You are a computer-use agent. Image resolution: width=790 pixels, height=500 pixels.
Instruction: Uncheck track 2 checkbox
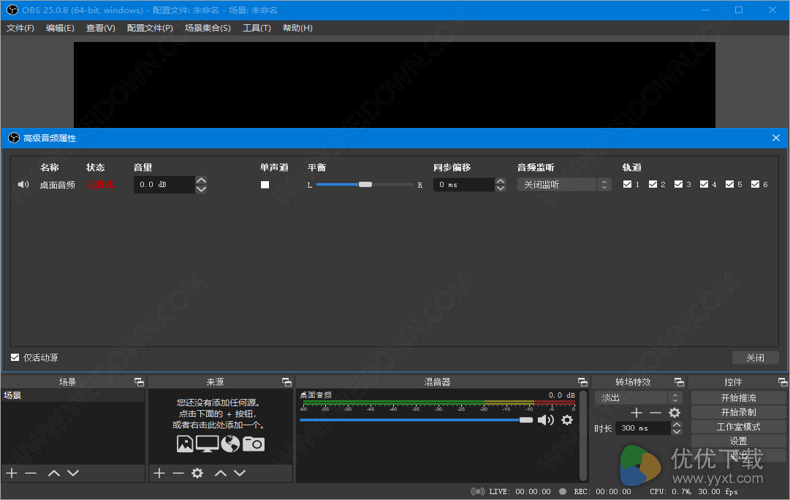click(653, 184)
